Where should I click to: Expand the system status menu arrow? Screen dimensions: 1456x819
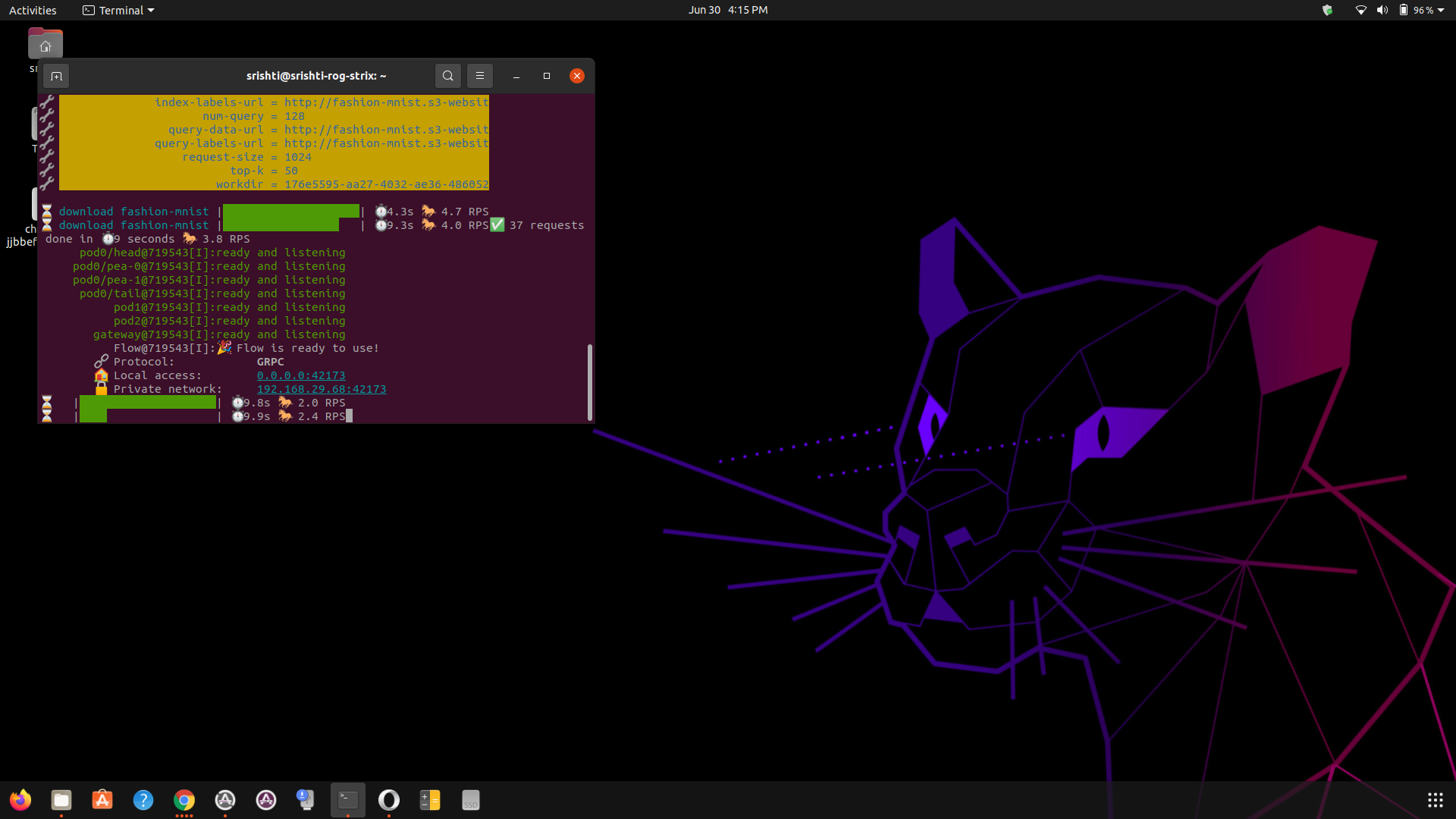coord(1441,10)
